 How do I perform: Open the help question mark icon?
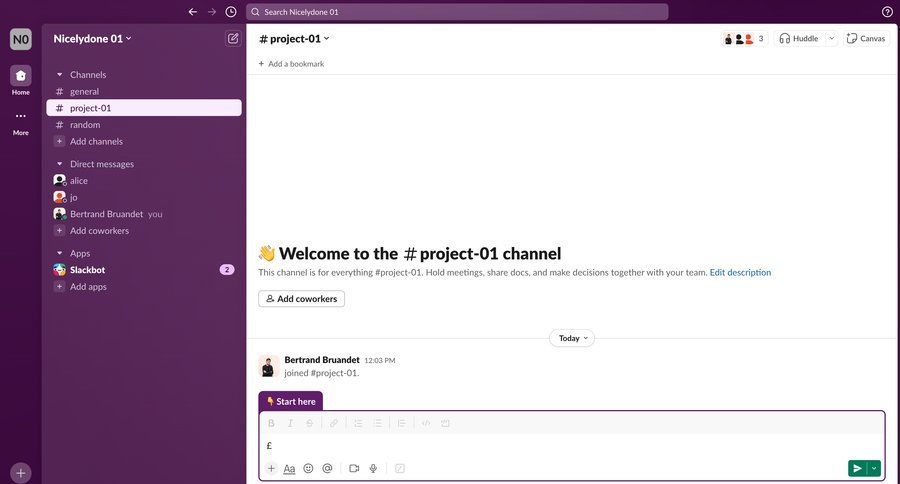click(887, 11)
